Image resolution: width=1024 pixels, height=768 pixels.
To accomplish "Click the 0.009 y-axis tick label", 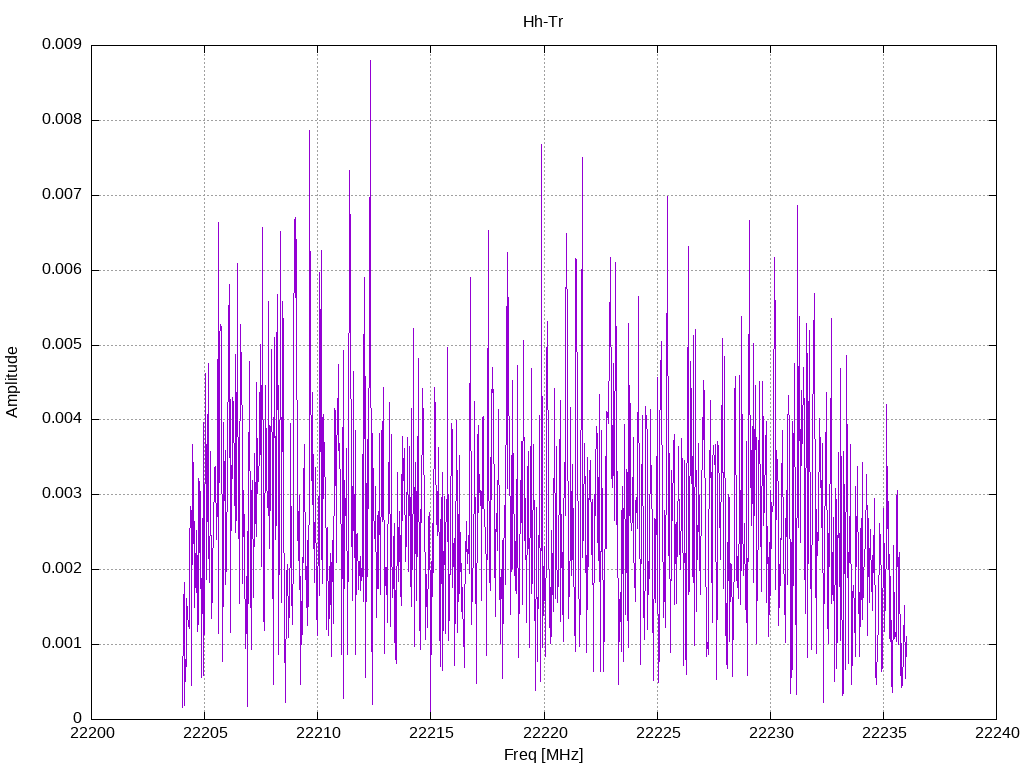I will pyautogui.click(x=62, y=44).
